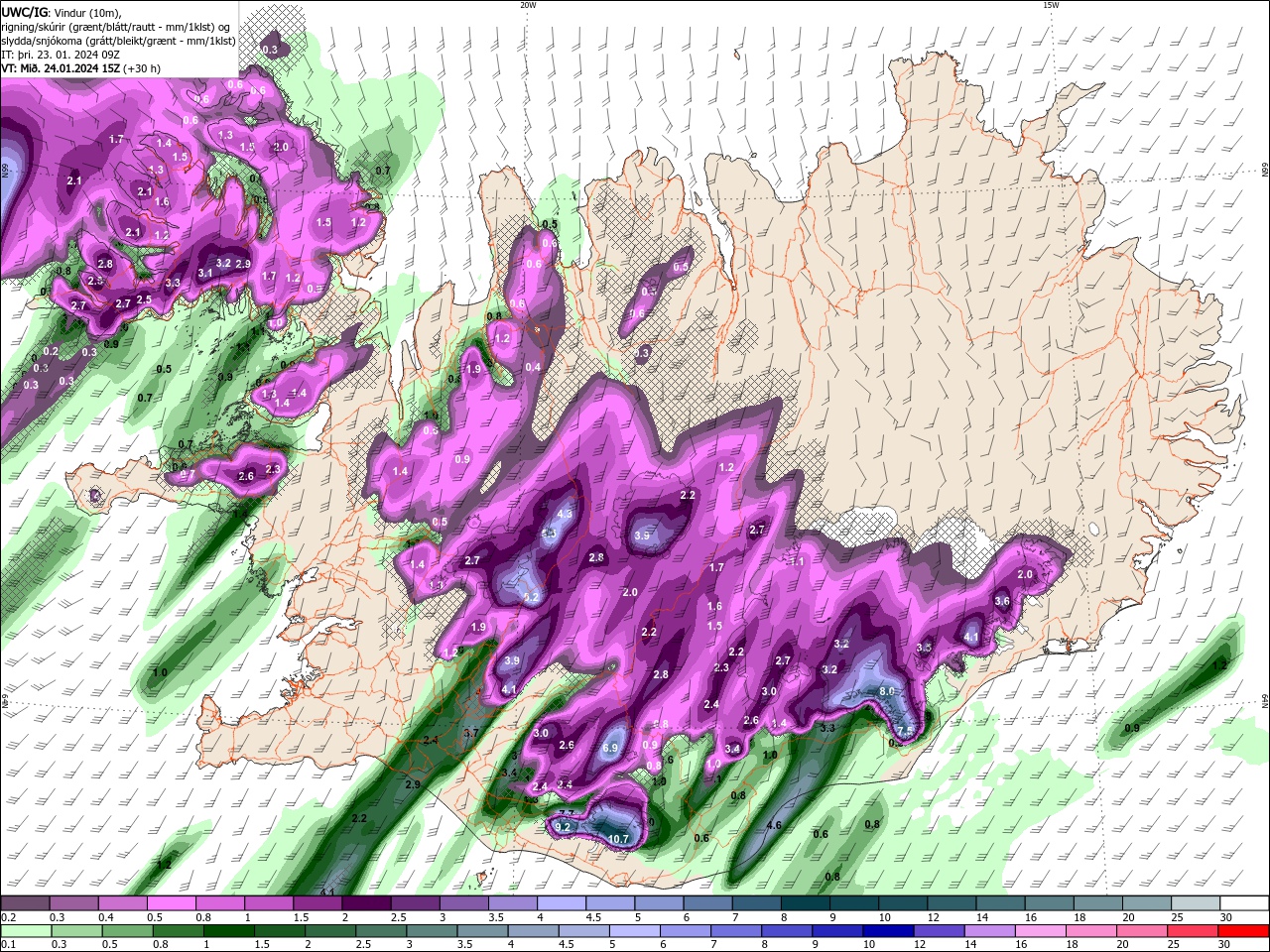Click the palest green rain swatch between 0.1 and 0.3
Screen dimensions: 1270x952
[25, 931]
